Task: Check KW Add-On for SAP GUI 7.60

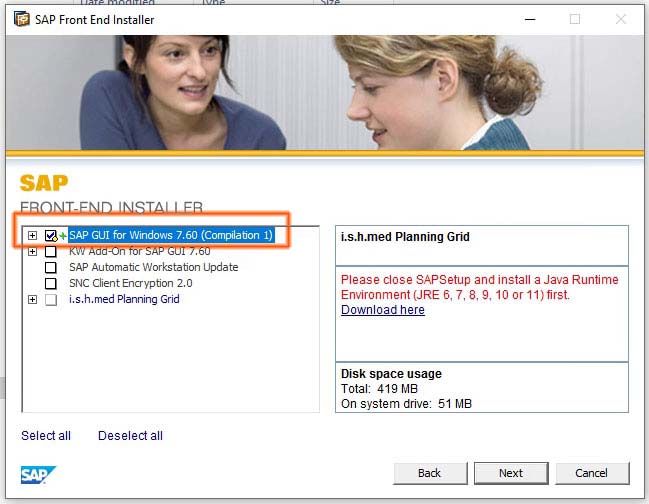Action: point(50,251)
